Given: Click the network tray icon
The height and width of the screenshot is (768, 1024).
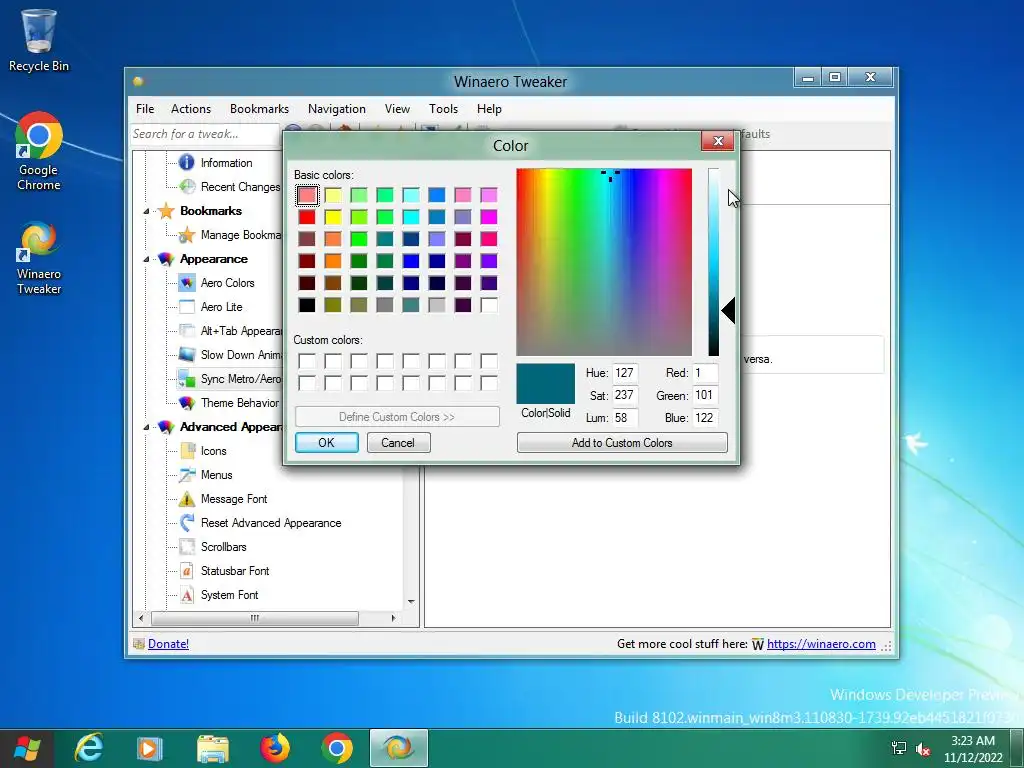Looking at the screenshot, I should pyautogui.click(x=899, y=748).
